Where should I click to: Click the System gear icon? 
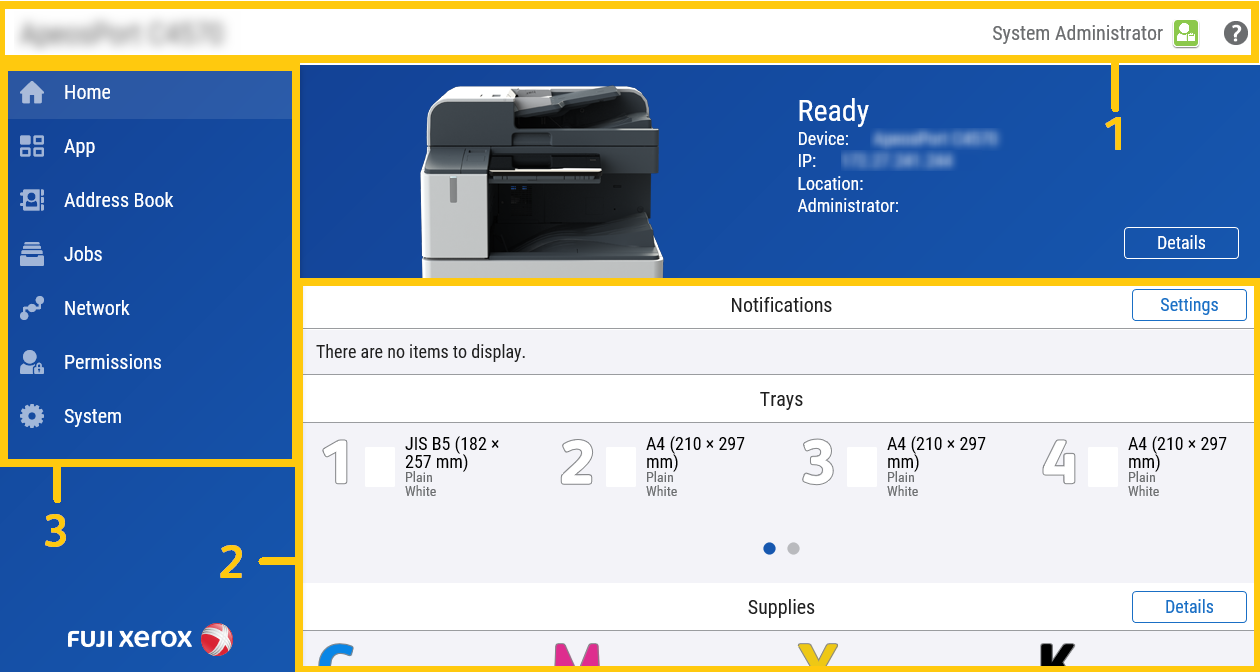(x=32, y=417)
